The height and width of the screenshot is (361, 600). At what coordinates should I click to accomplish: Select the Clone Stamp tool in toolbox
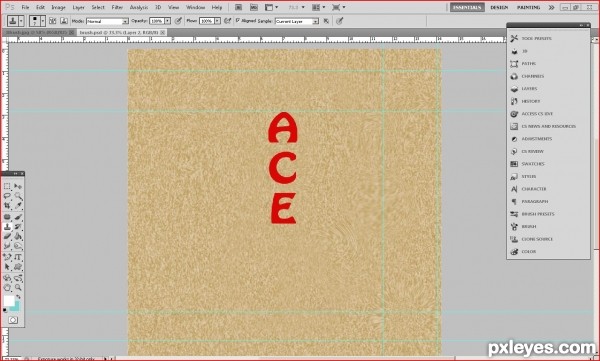click(x=7, y=227)
